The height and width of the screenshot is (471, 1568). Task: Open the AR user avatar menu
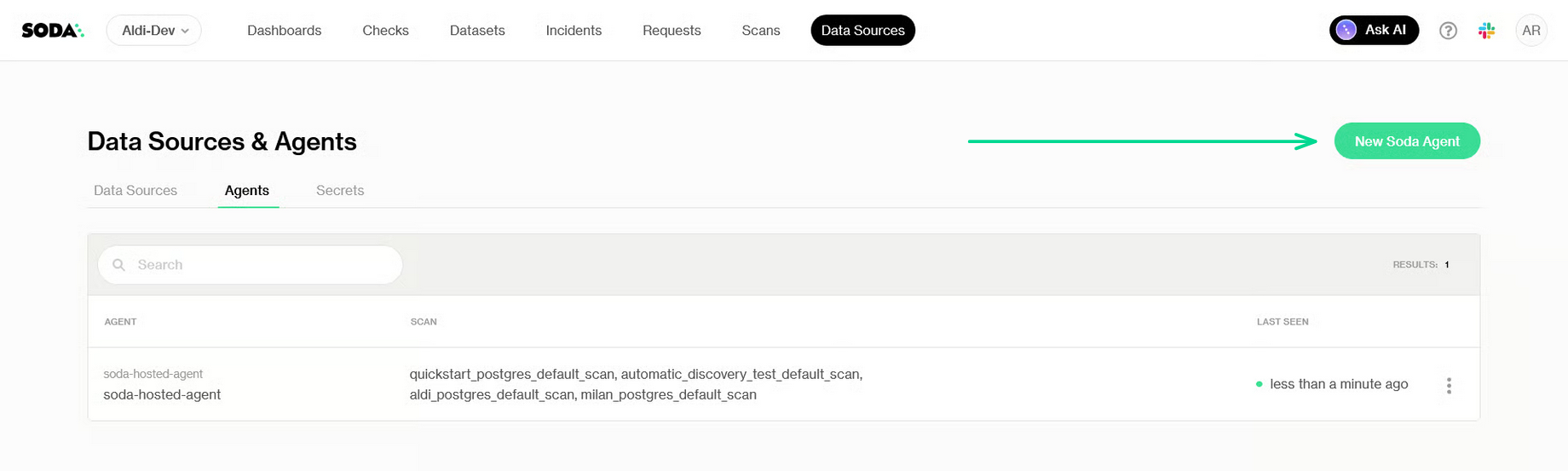(1531, 31)
